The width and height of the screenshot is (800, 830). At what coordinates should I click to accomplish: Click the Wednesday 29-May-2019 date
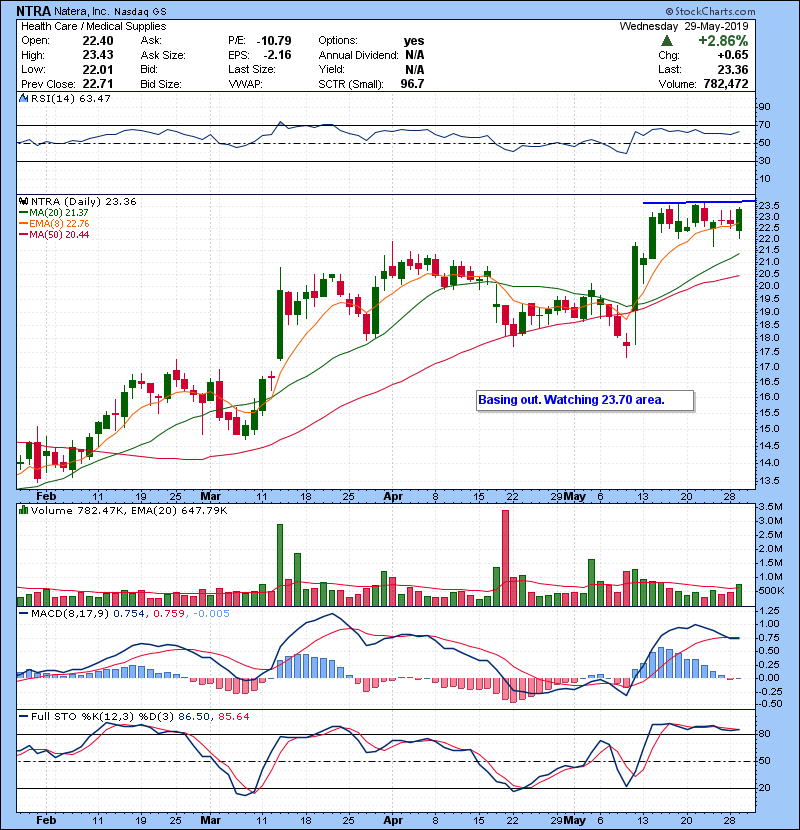pos(684,26)
